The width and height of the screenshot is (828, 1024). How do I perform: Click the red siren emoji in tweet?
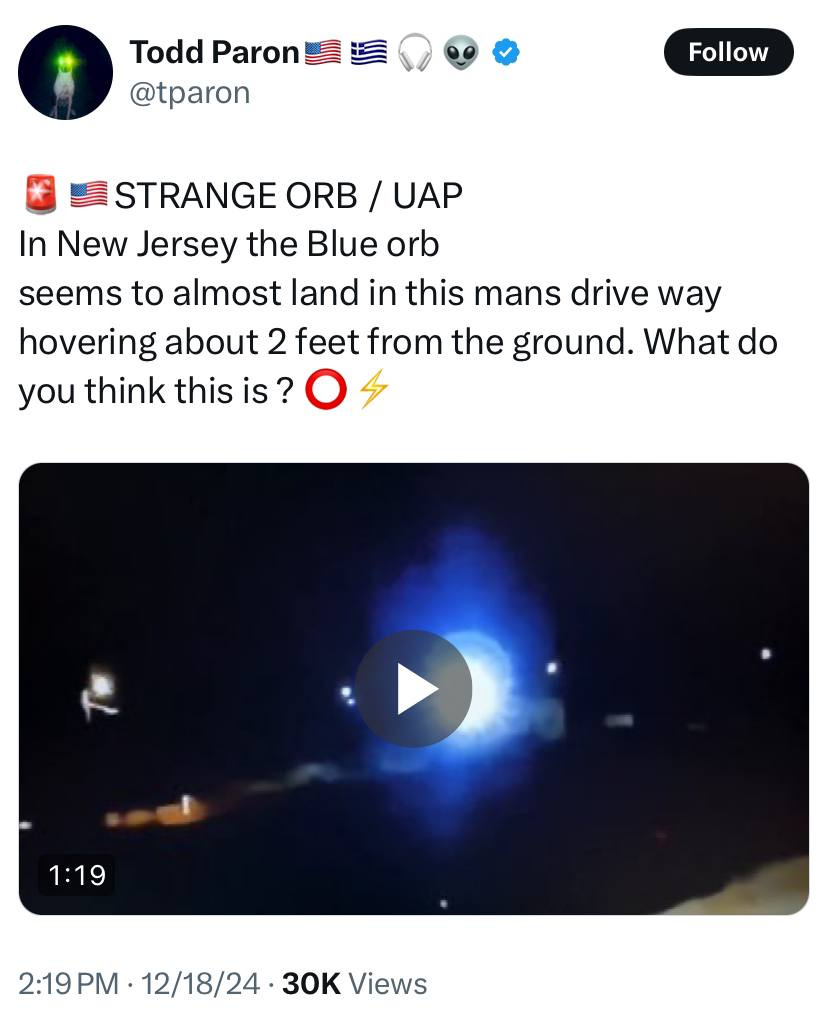point(40,195)
